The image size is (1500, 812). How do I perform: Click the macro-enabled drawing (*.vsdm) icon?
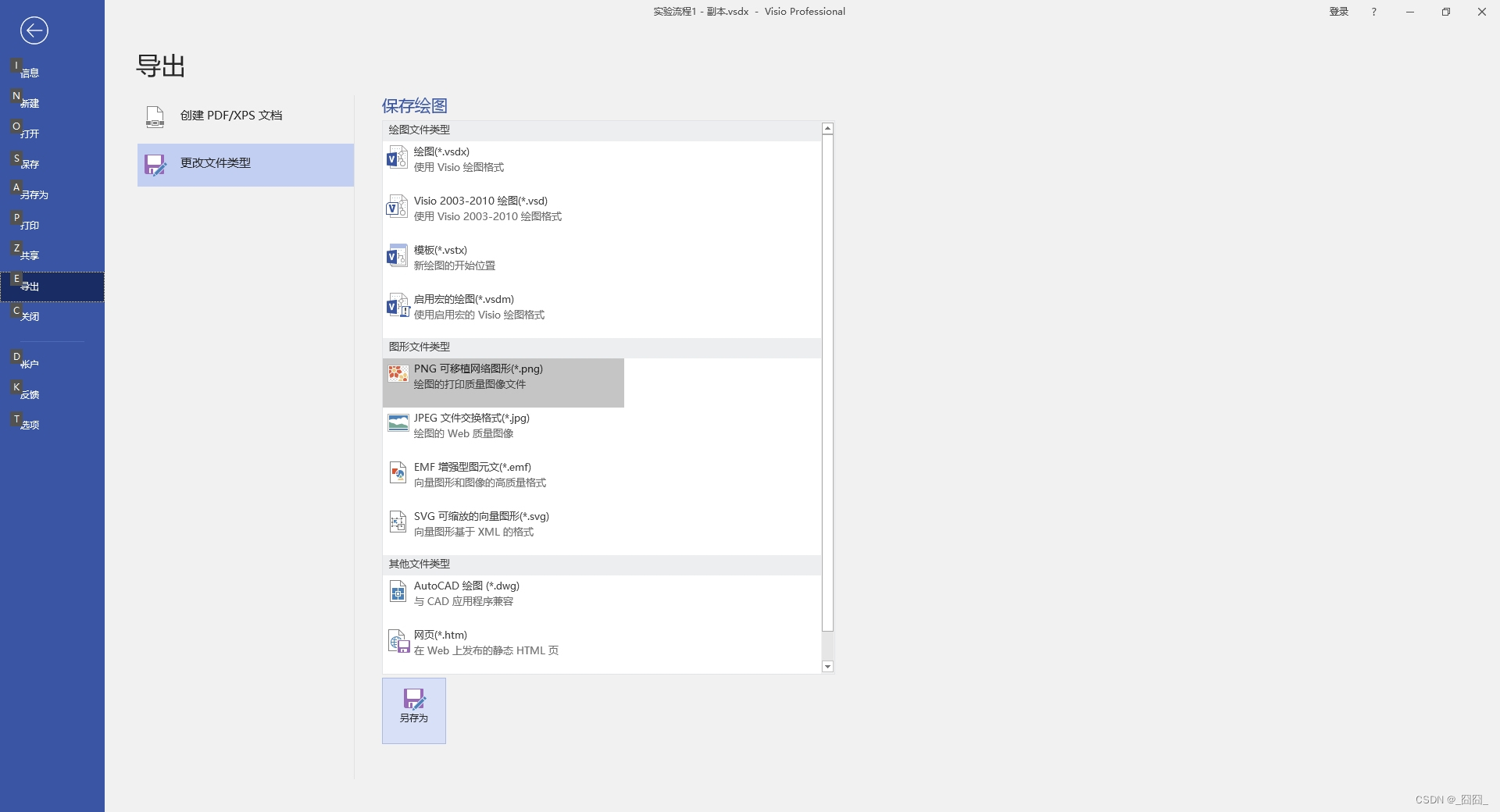point(397,306)
